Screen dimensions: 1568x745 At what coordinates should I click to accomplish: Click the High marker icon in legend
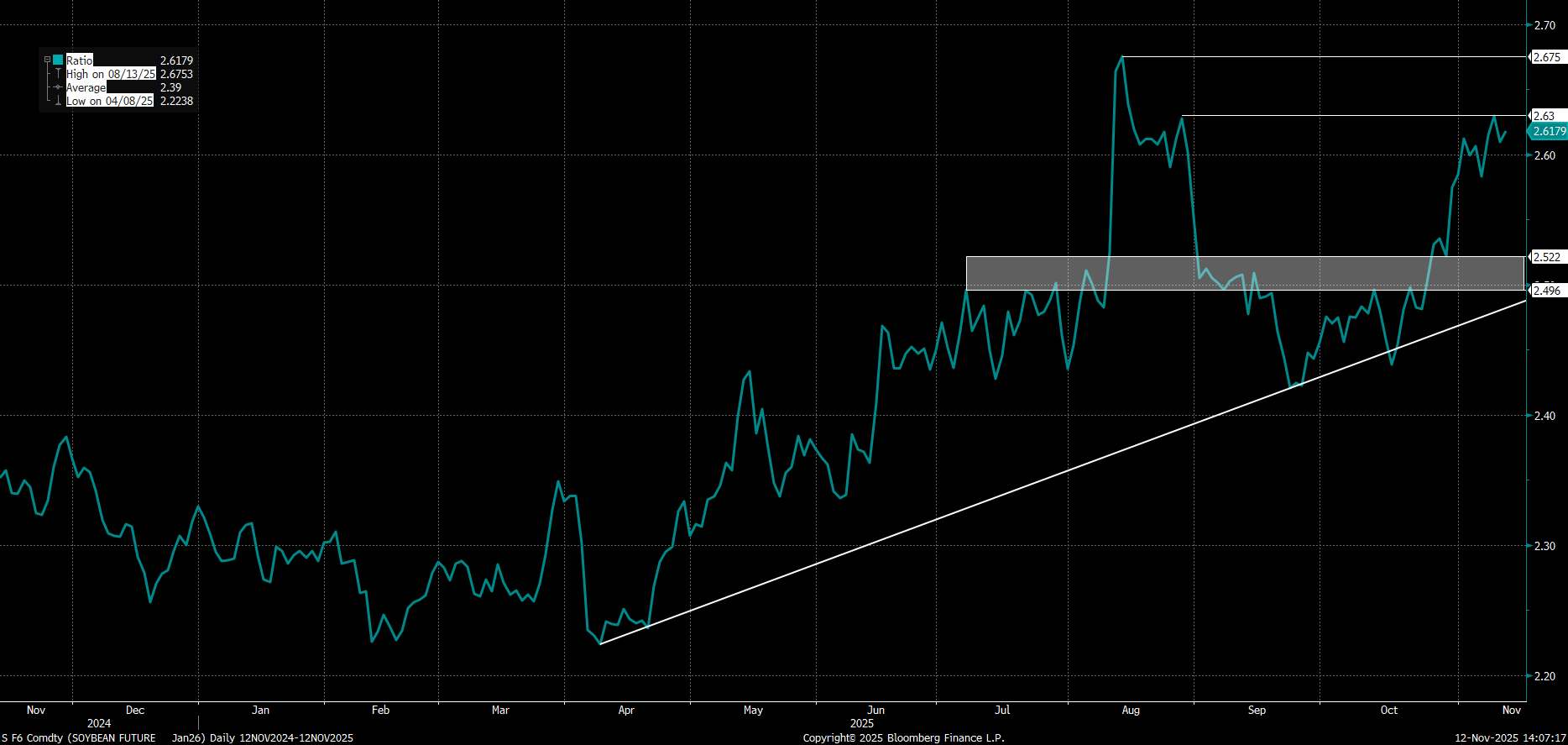[x=58, y=74]
